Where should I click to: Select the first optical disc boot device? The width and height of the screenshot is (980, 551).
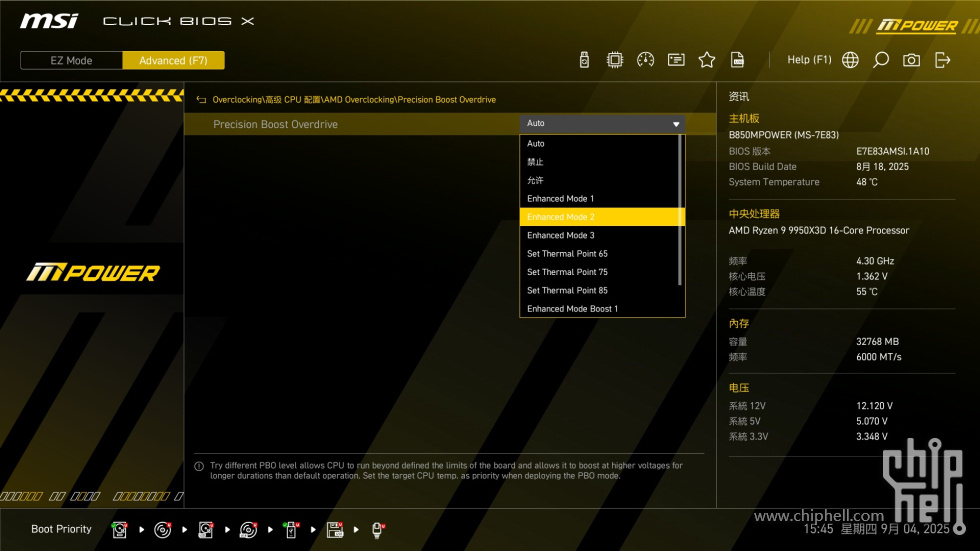coord(162,530)
